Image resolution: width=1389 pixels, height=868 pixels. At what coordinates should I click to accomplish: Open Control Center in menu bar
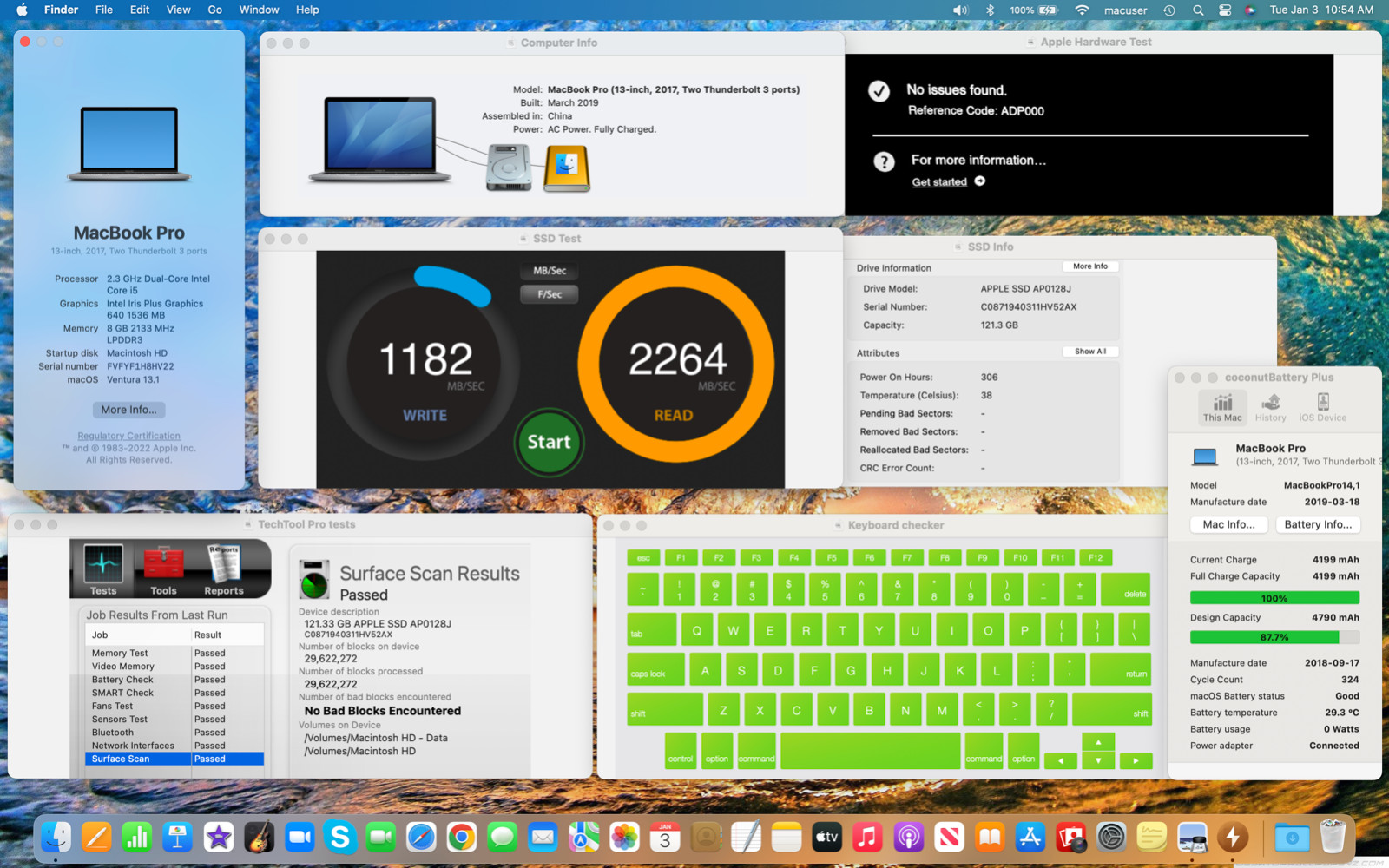coord(1225,10)
